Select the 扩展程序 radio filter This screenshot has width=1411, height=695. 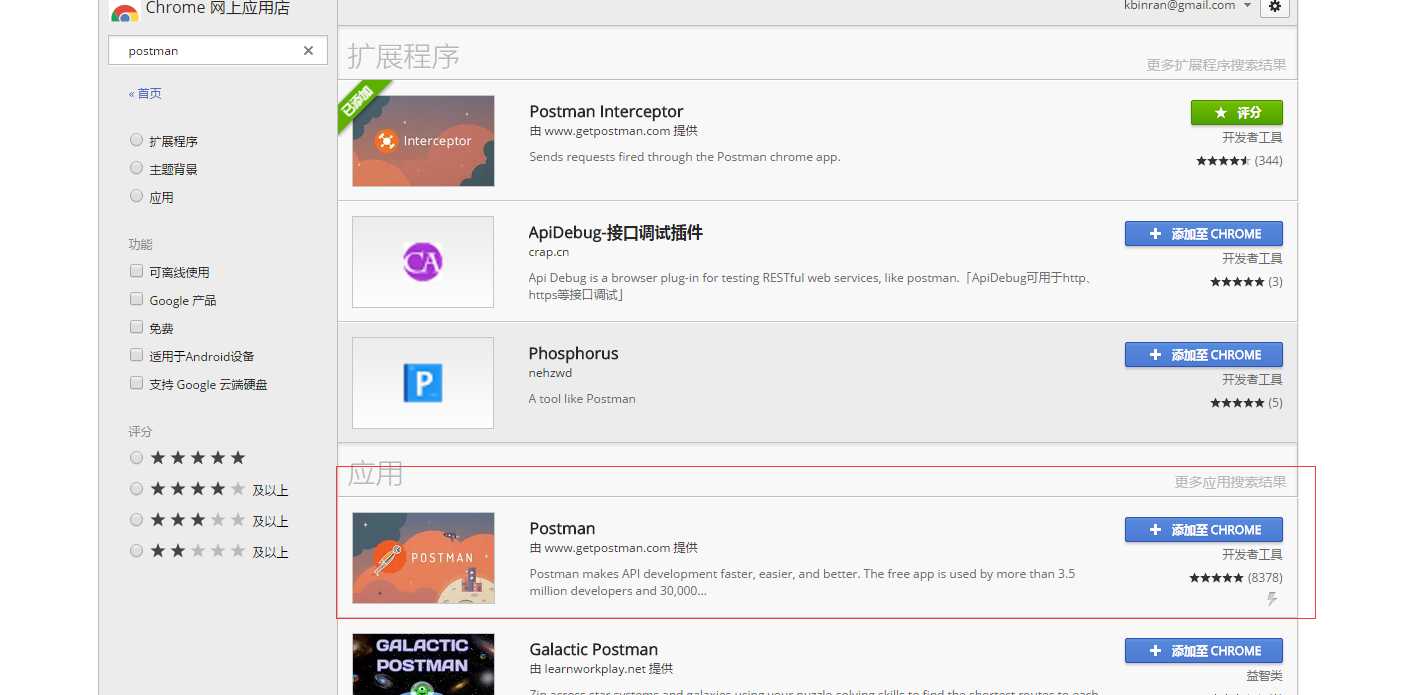pos(137,141)
